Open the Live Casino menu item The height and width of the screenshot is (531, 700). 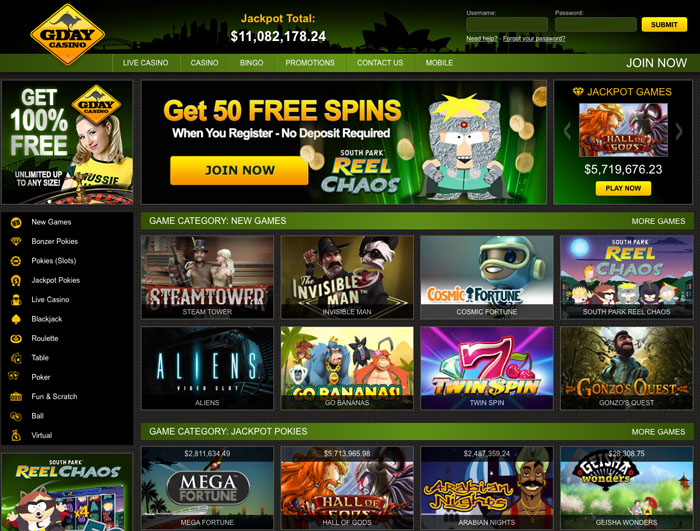coord(146,63)
